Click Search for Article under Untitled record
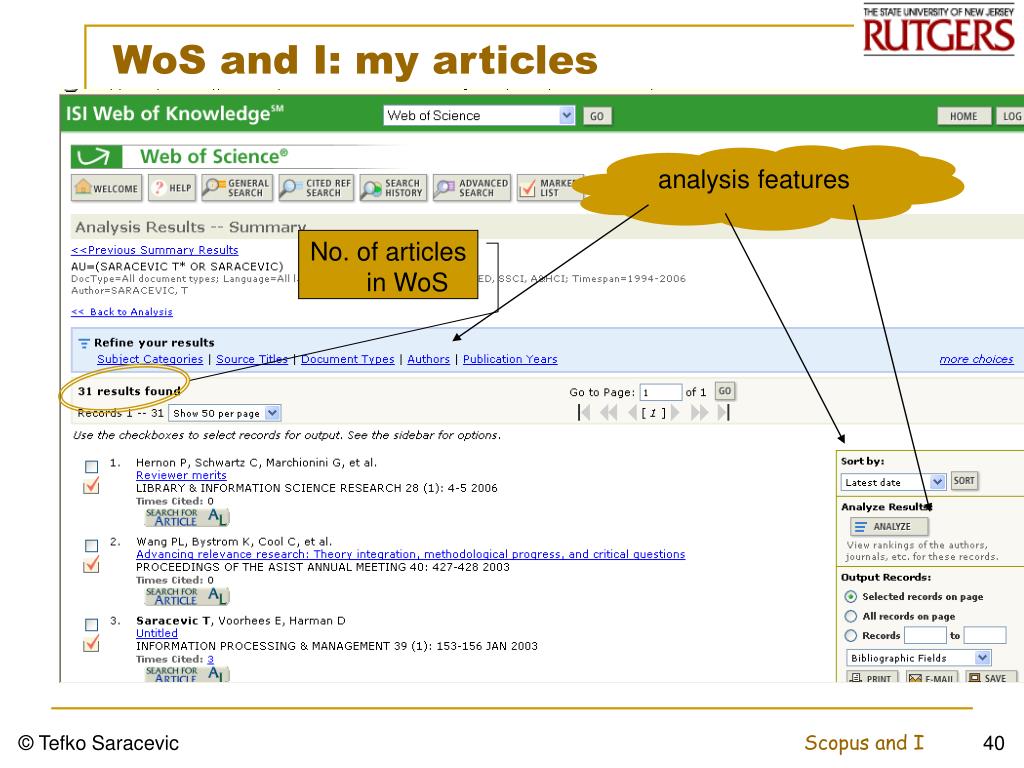This screenshot has width=1024, height=768. click(187, 673)
